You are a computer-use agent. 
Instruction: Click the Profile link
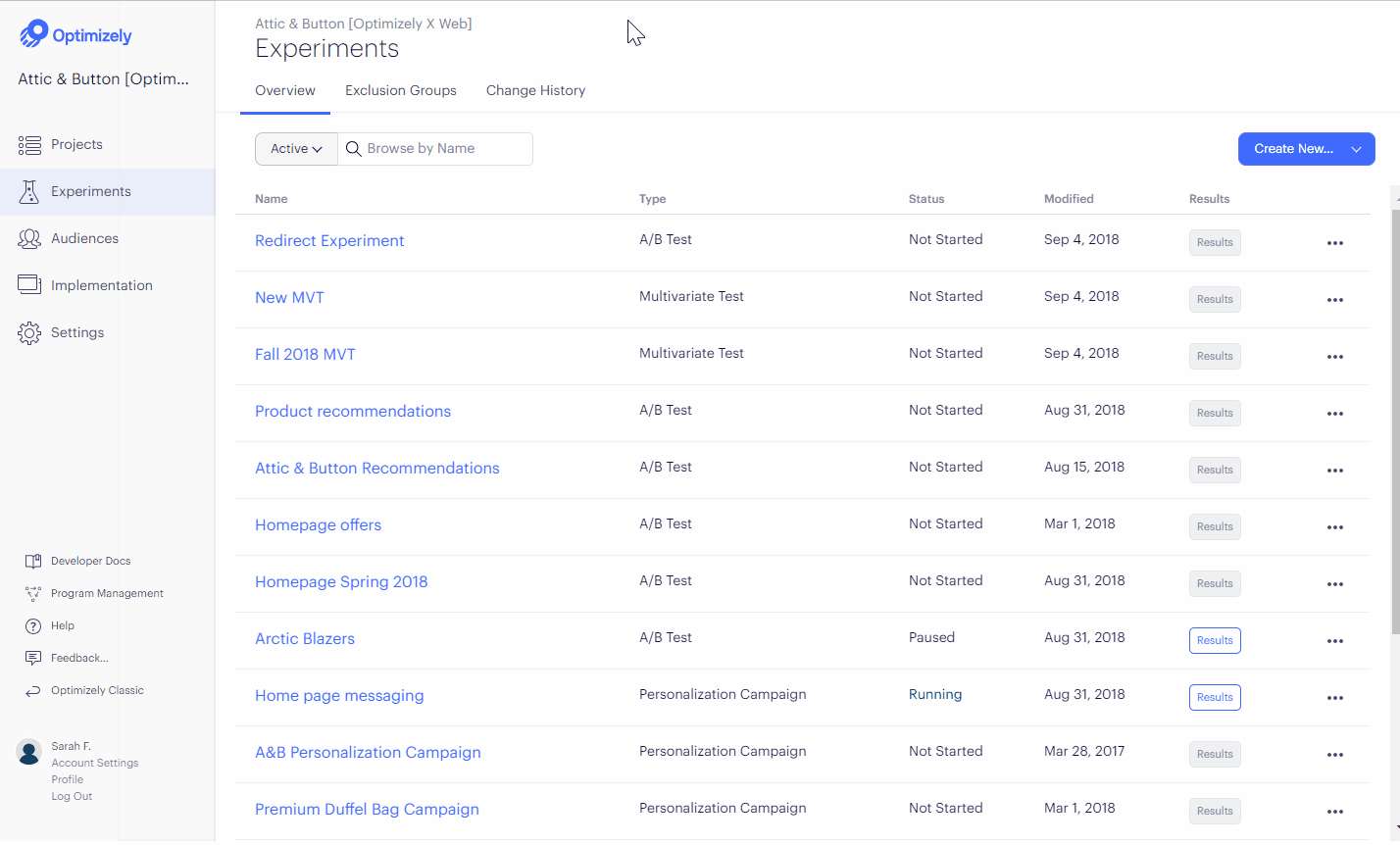pos(68,779)
